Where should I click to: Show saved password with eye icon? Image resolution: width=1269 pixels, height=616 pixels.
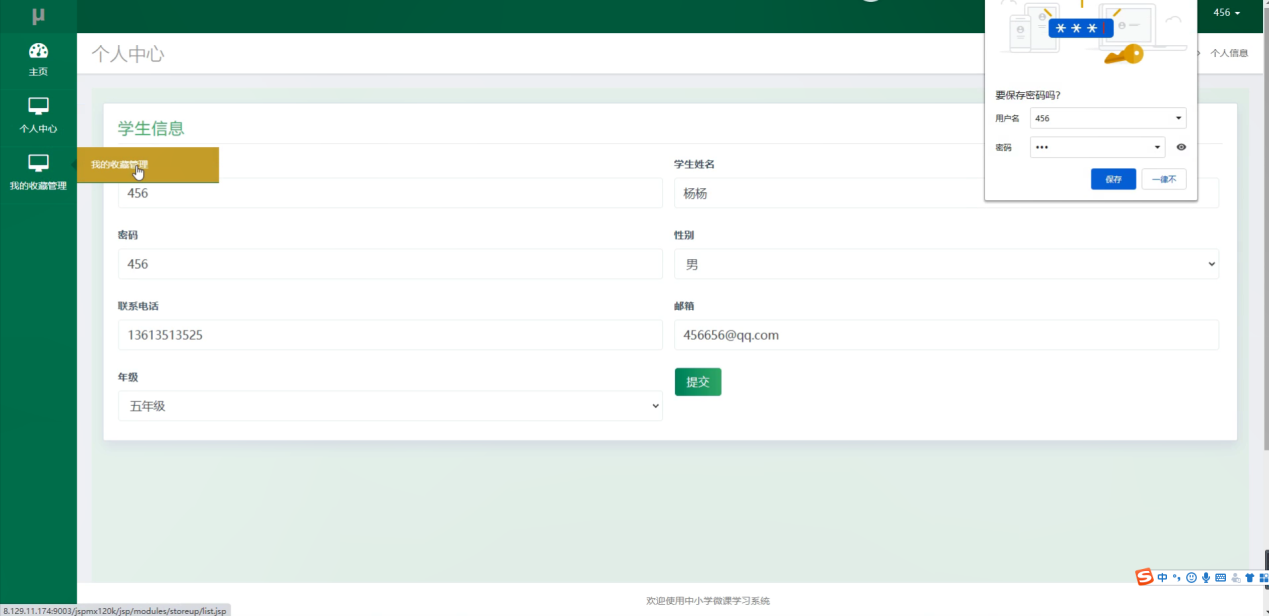(1181, 147)
